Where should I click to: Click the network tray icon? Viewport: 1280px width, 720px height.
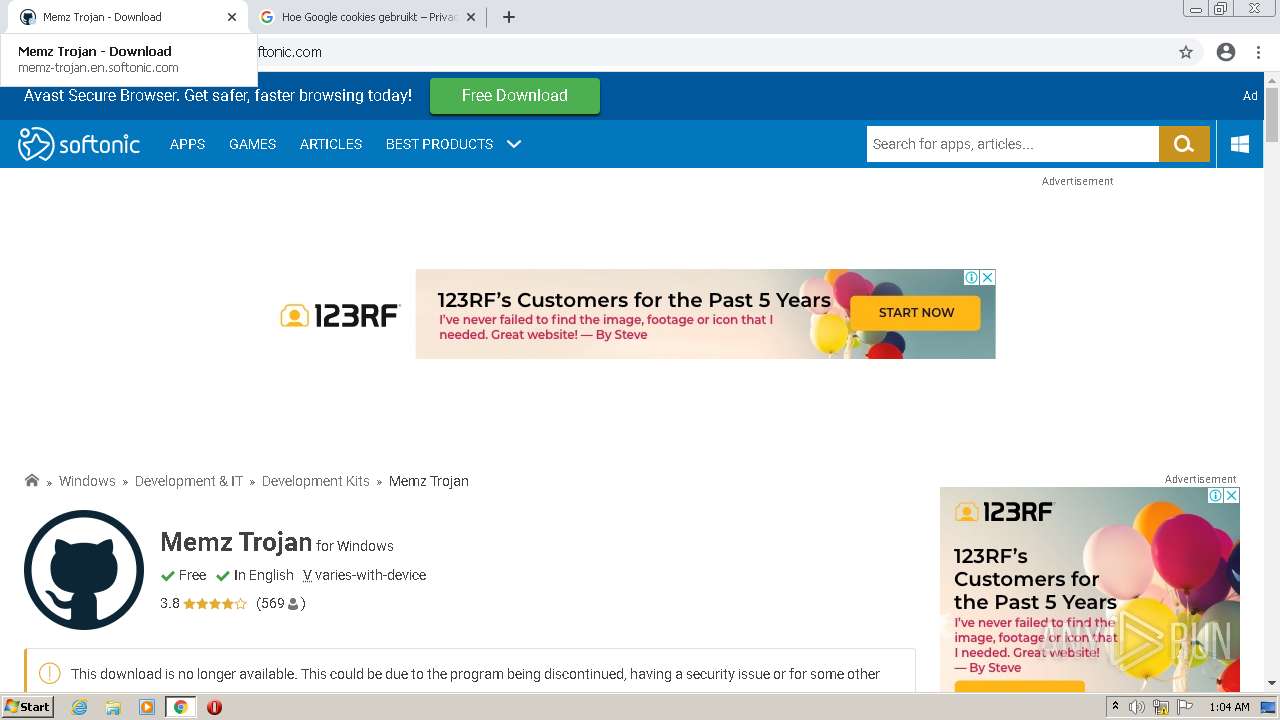pyautogui.click(x=1161, y=707)
